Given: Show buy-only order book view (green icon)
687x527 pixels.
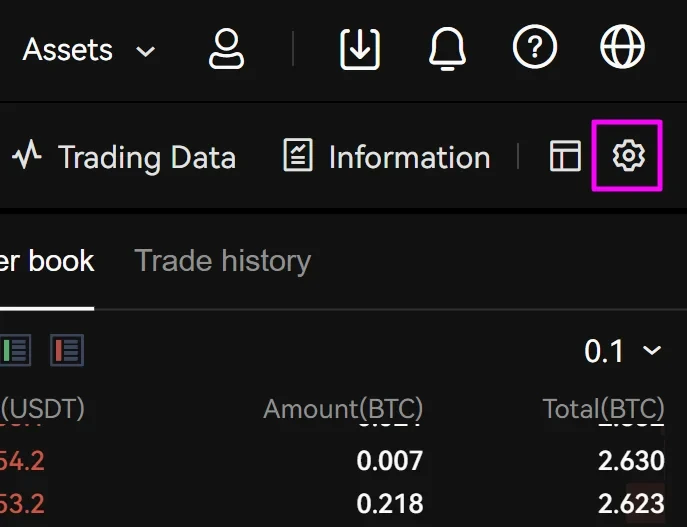Looking at the screenshot, I should (x=15, y=351).
